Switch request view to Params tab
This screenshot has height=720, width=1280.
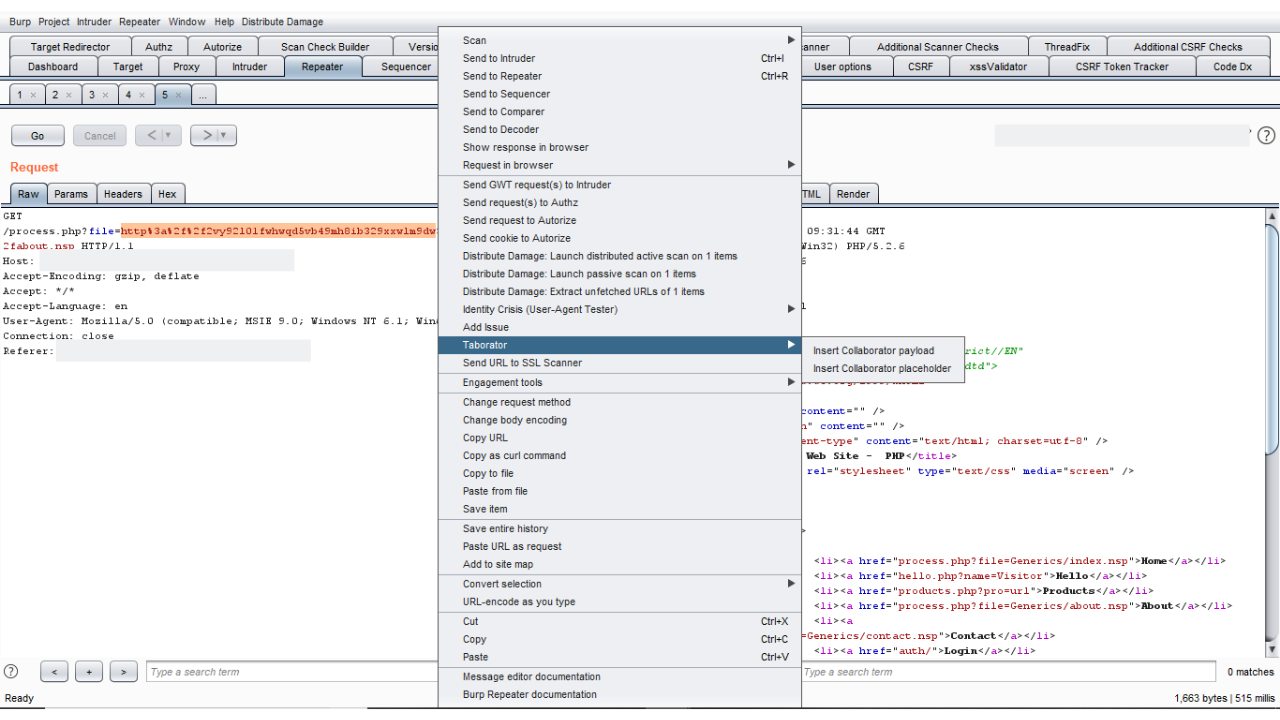71,194
